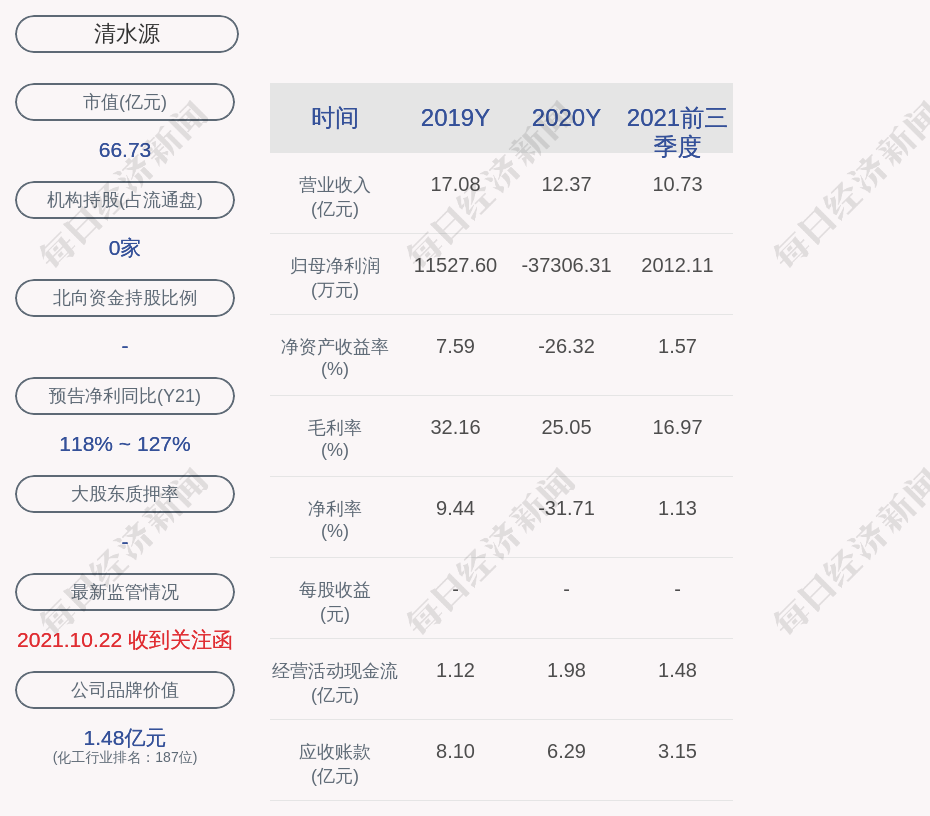Select the 公司品牌价值 label pill

(125, 690)
